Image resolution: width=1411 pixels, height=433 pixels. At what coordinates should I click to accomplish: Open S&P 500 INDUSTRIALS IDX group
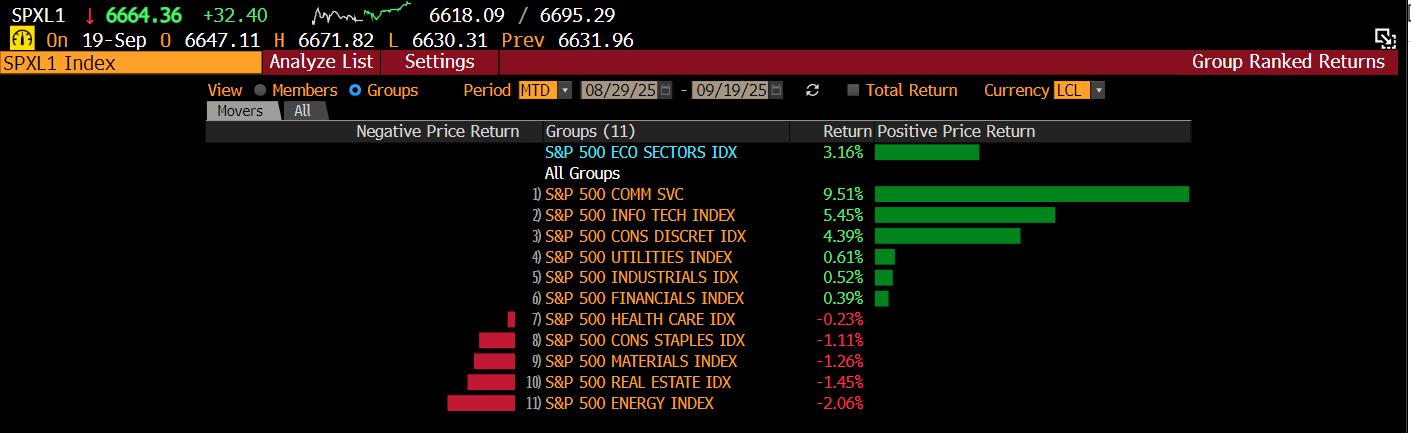tap(642, 278)
